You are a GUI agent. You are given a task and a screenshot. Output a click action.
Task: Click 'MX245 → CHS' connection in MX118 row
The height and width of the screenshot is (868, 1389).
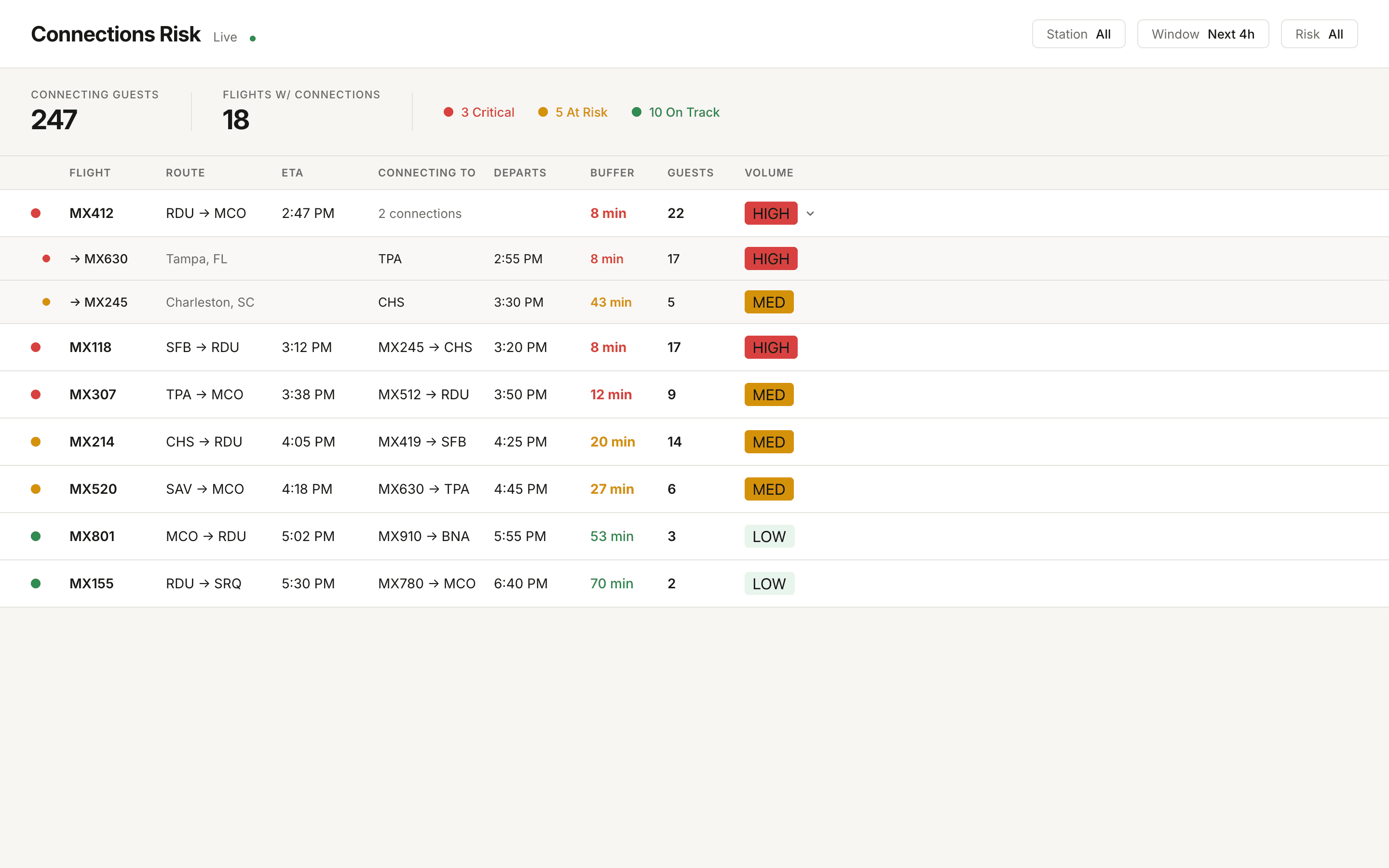[425, 347]
